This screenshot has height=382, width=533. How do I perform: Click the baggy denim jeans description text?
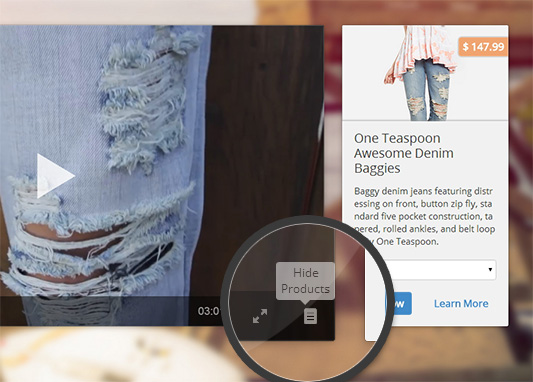point(424,216)
